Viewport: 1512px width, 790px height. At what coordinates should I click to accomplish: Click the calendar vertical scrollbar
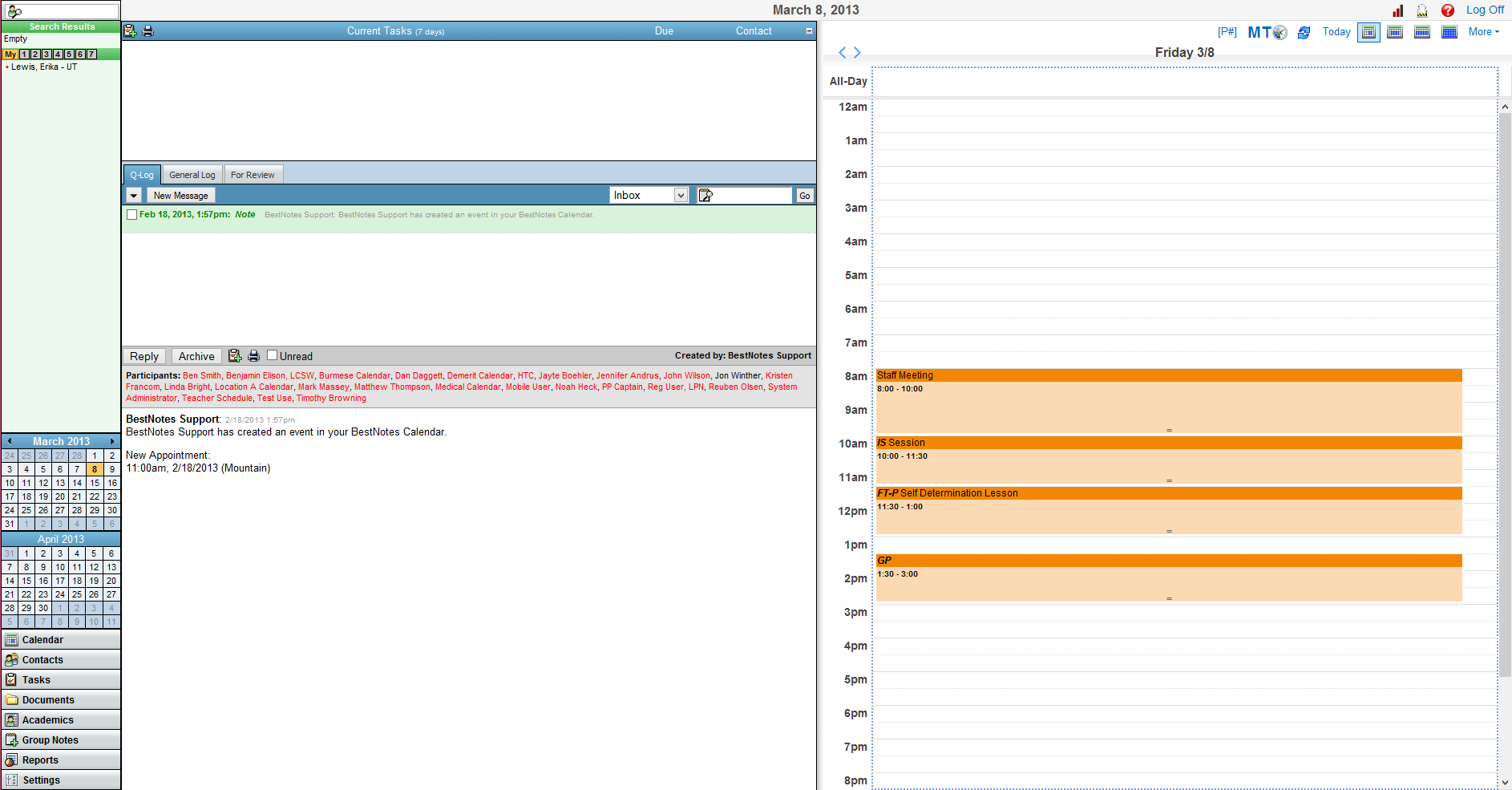[1505, 393]
